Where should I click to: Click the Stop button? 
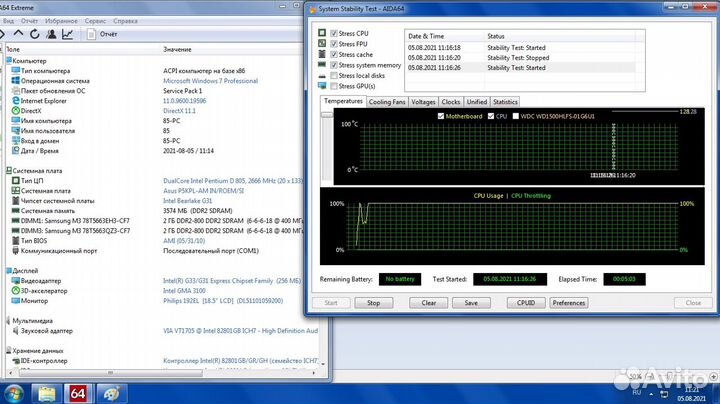pyautogui.click(x=374, y=303)
